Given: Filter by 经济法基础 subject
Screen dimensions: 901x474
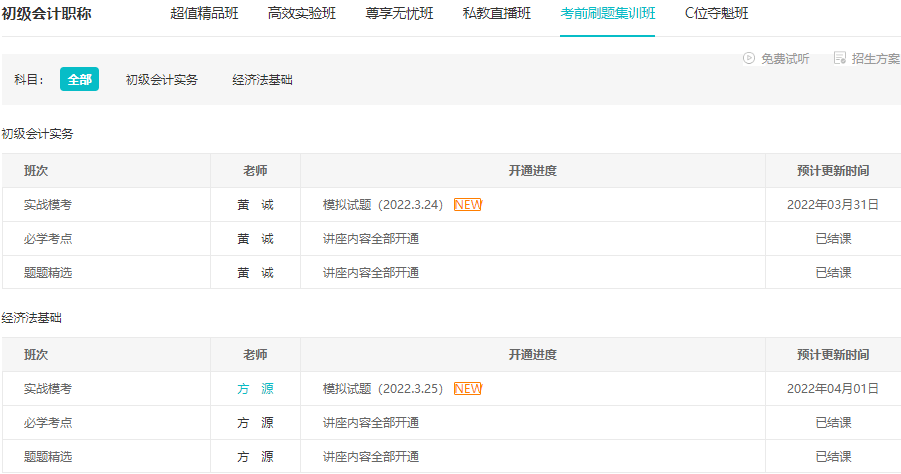Looking at the screenshot, I should click(262, 80).
